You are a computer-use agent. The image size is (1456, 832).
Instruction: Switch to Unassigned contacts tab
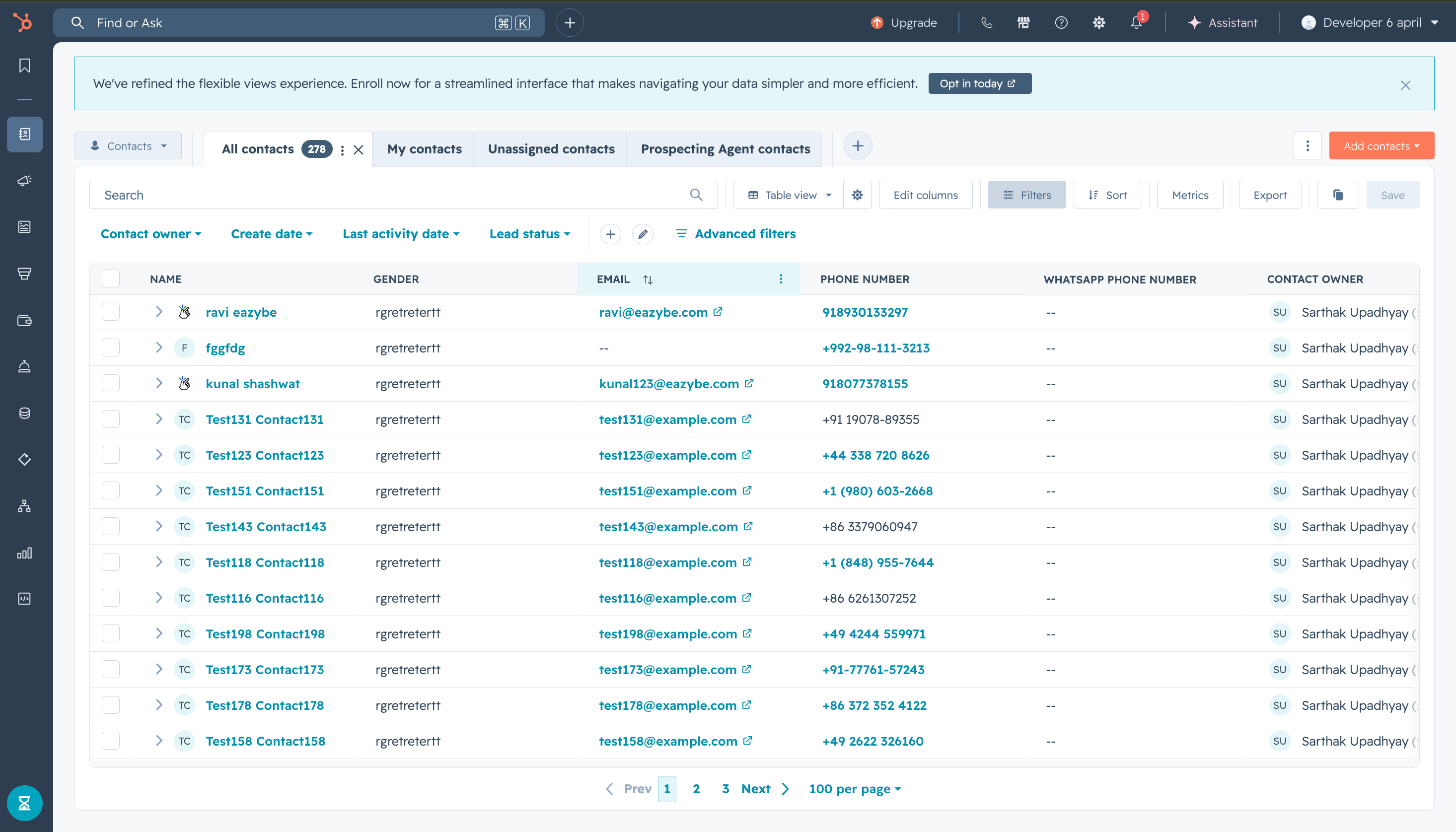(551, 149)
